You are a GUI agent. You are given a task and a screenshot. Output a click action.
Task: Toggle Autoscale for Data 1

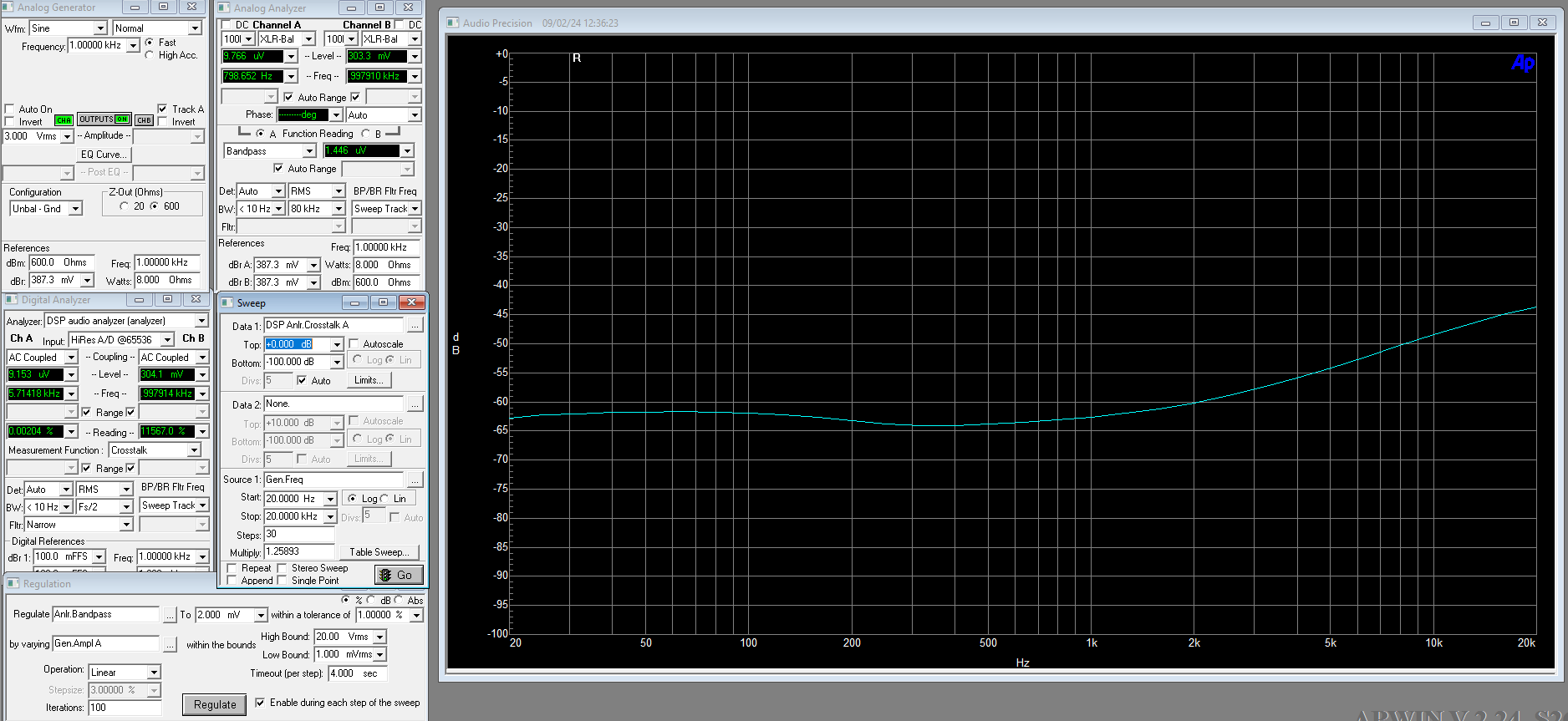point(354,344)
